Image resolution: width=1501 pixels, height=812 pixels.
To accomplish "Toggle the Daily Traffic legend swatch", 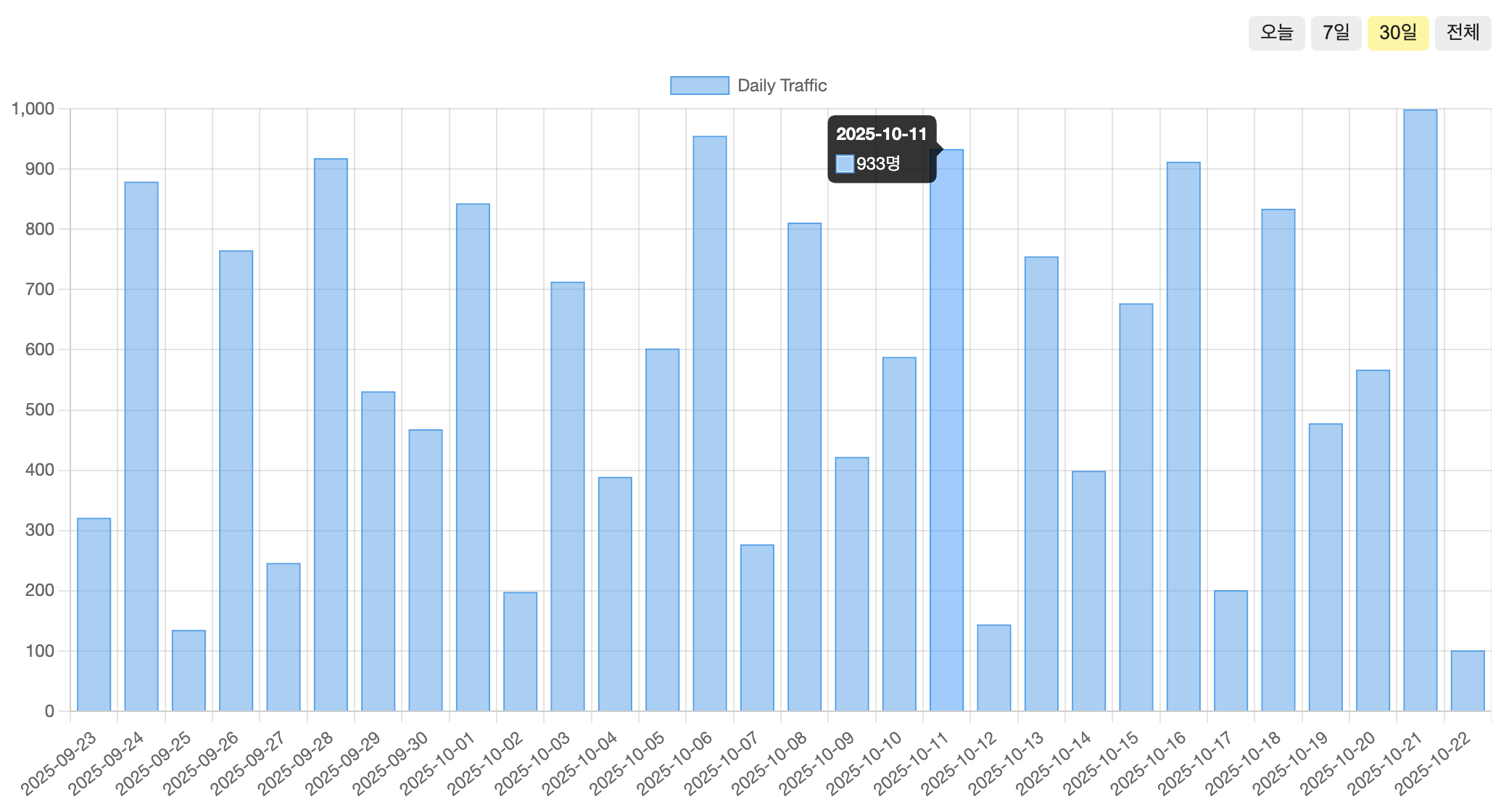I will pos(699,86).
